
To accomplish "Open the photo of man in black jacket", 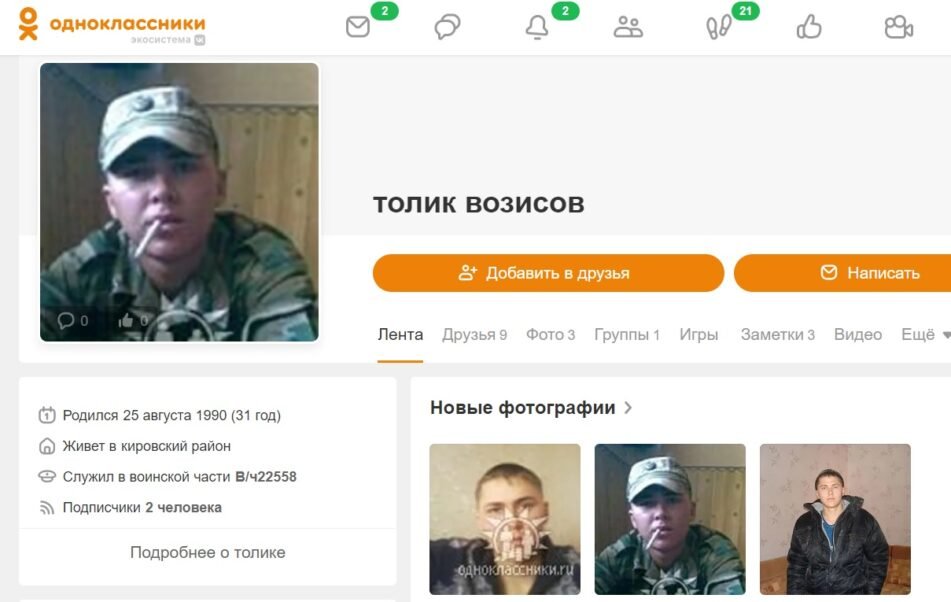I will click(x=835, y=519).
